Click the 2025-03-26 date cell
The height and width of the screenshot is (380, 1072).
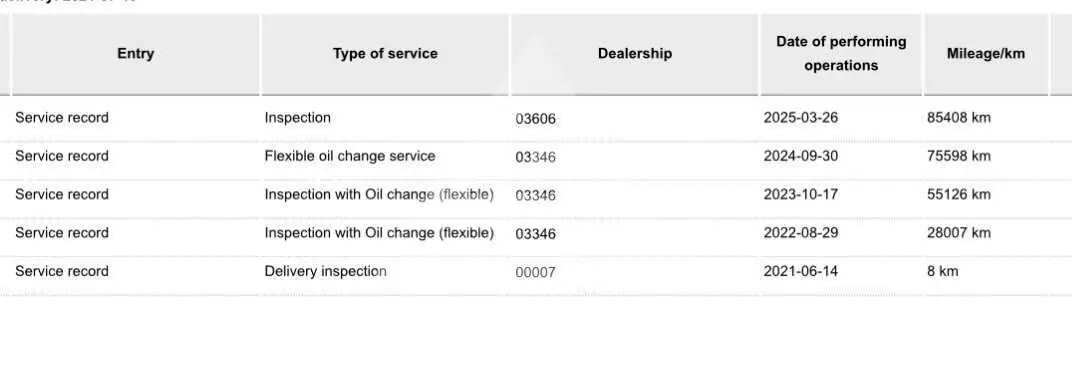(801, 118)
